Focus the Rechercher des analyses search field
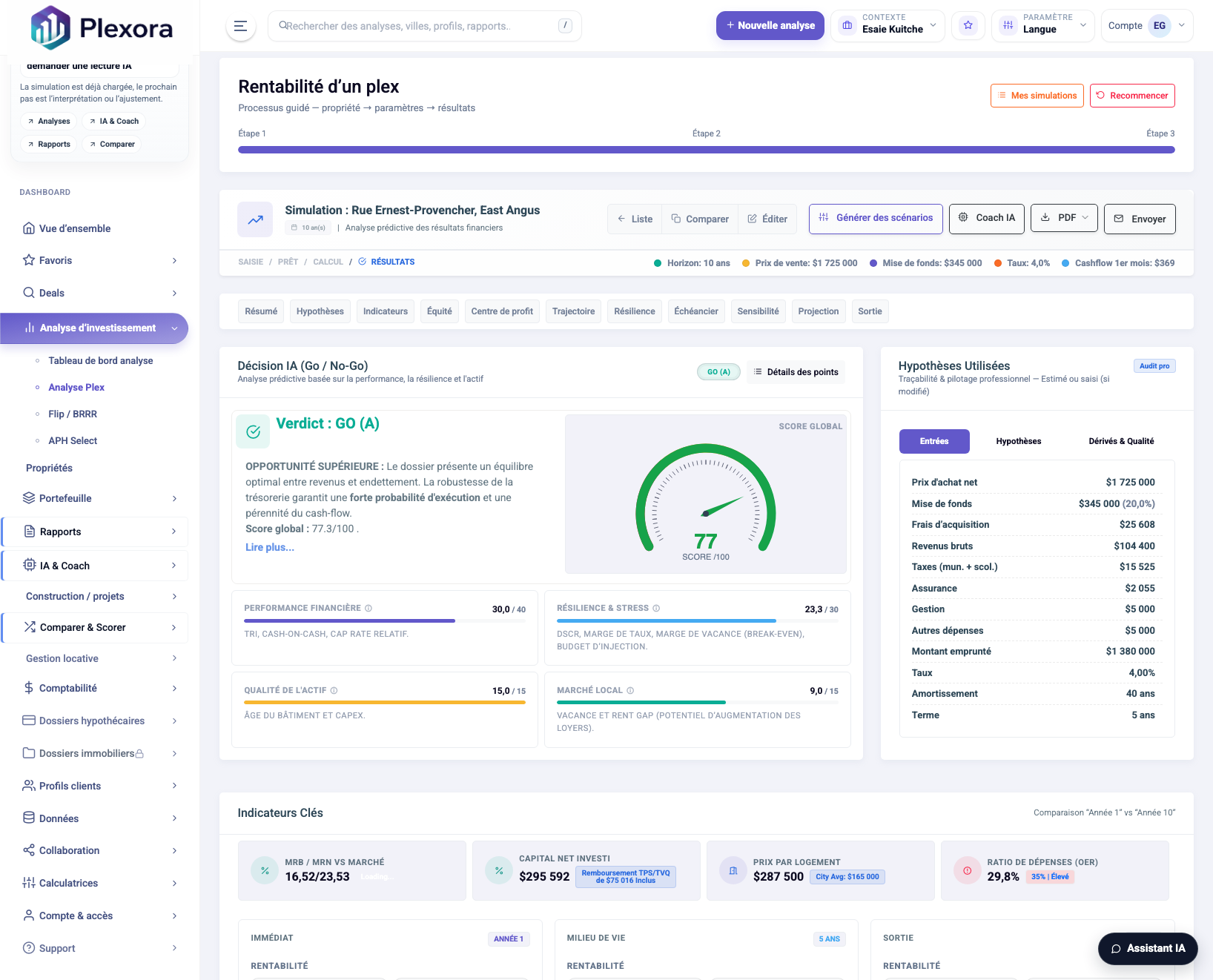This screenshot has height=980, width=1213. tap(419, 26)
